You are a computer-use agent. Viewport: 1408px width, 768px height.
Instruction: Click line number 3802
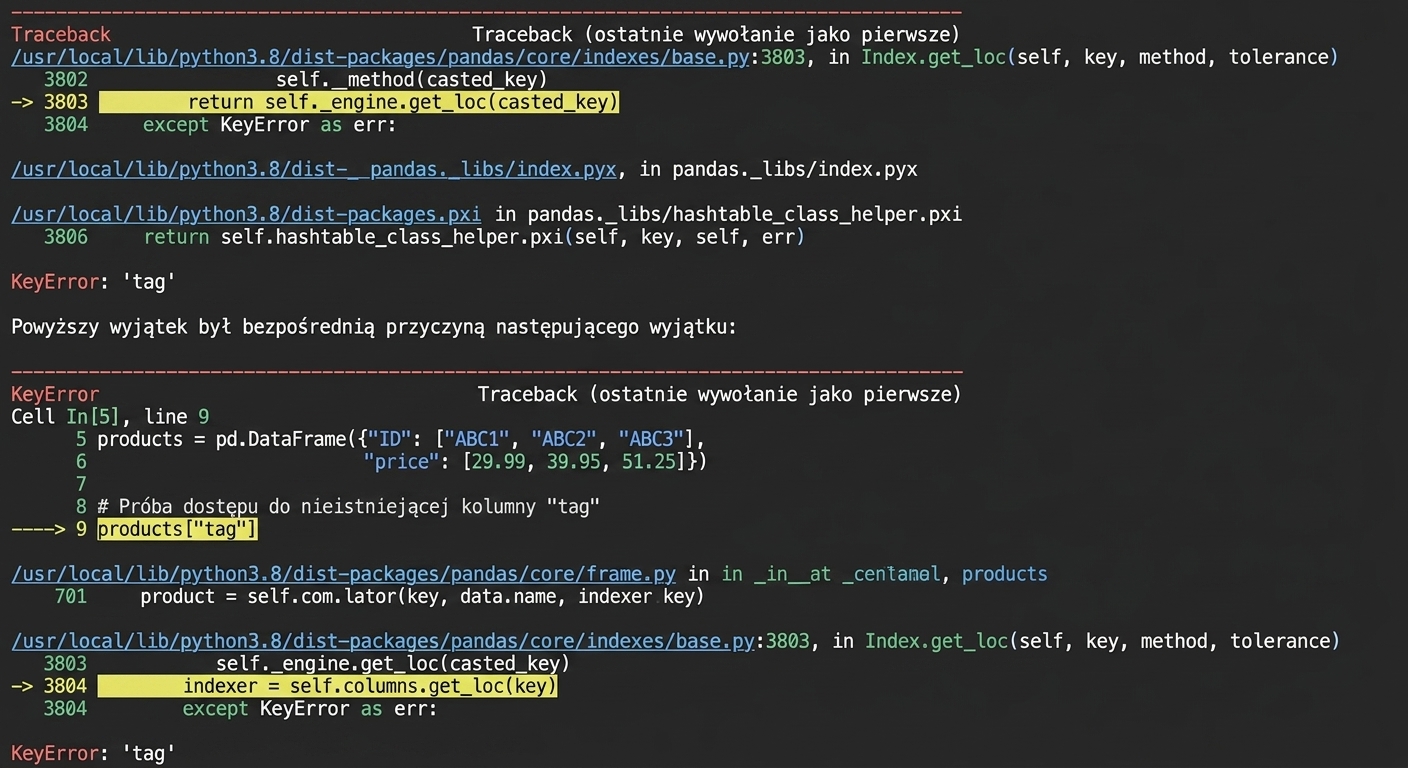click(x=66, y=80)
